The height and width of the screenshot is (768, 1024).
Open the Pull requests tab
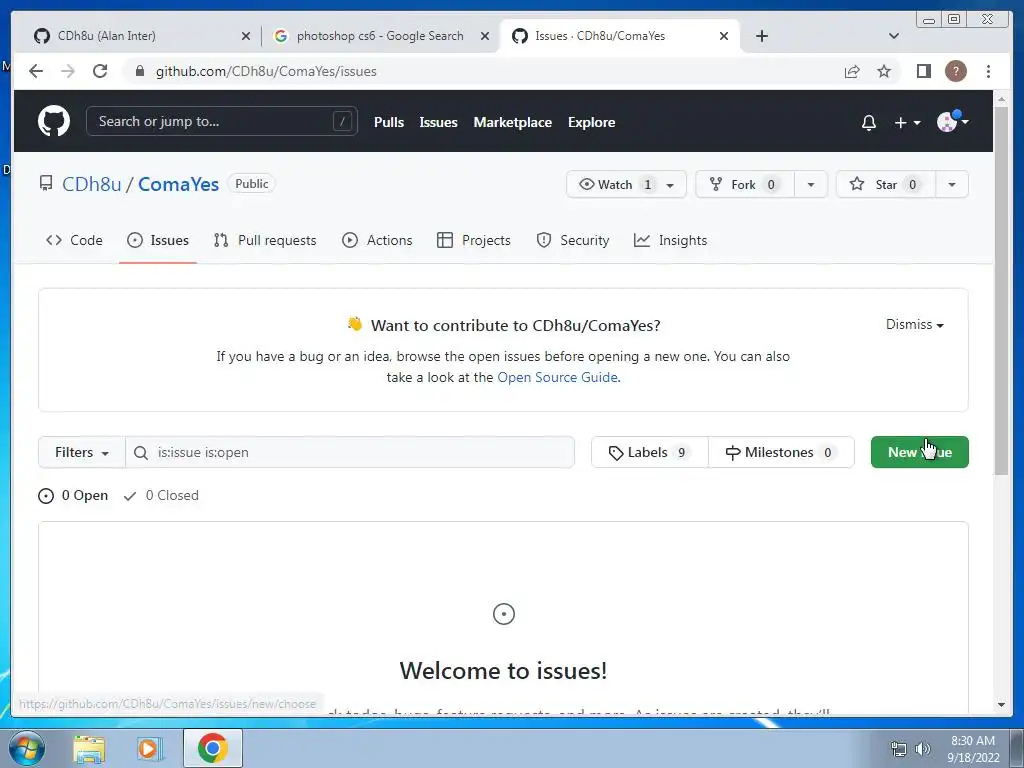point(265,240)
